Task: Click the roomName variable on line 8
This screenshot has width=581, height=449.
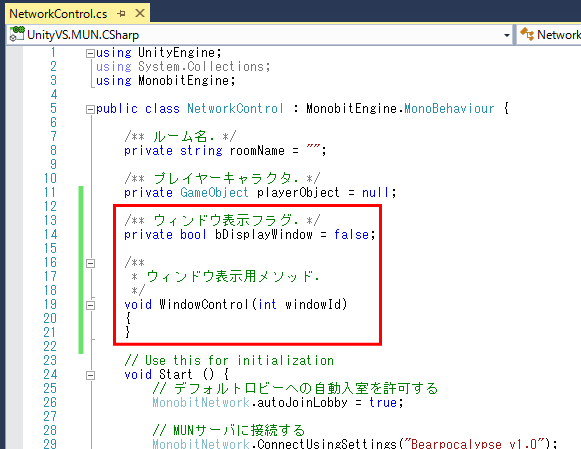Action: (x=257, y=151)
